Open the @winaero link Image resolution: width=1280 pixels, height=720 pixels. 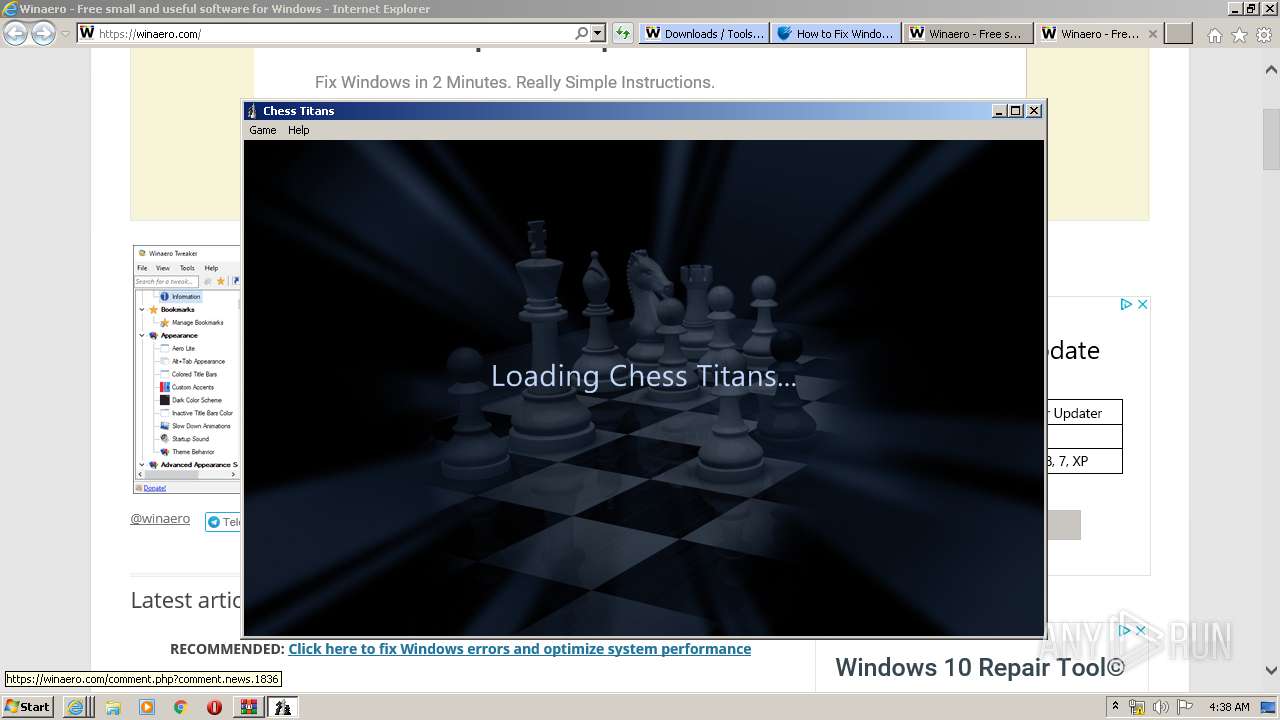pos(160,519)
